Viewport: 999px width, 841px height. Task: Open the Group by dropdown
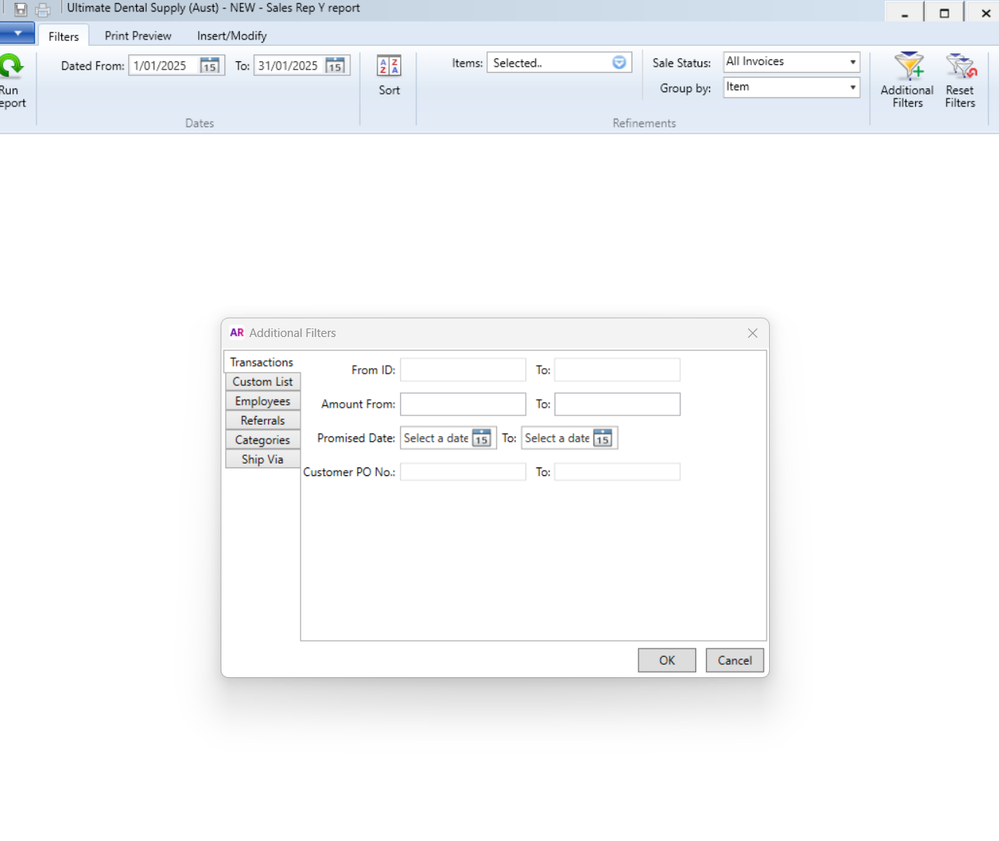852,88
